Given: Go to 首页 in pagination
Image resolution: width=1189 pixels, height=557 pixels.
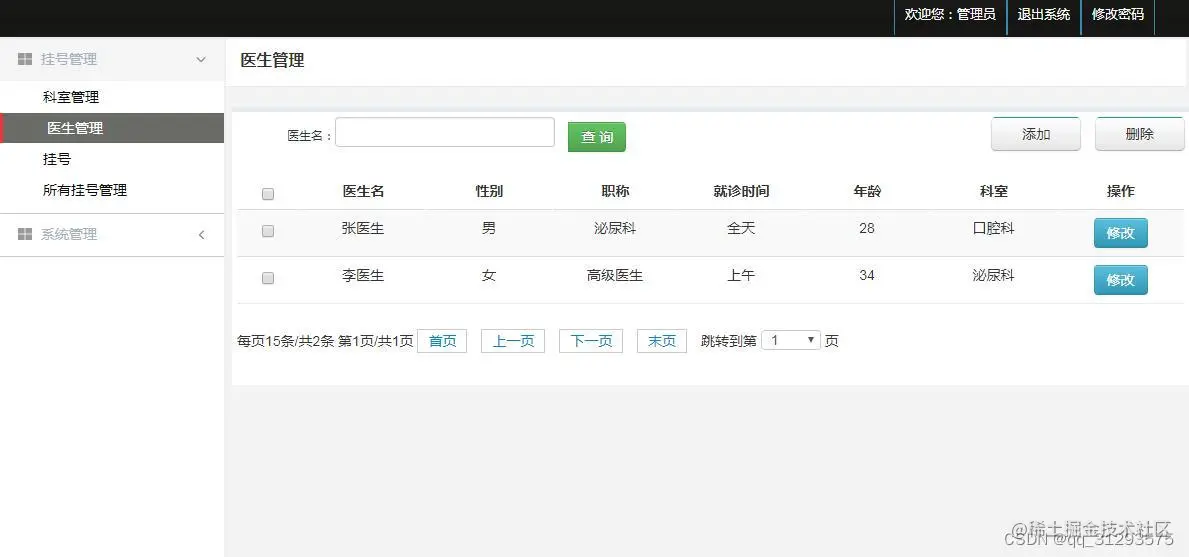Looking at the screenshot, I should point(442,341).
